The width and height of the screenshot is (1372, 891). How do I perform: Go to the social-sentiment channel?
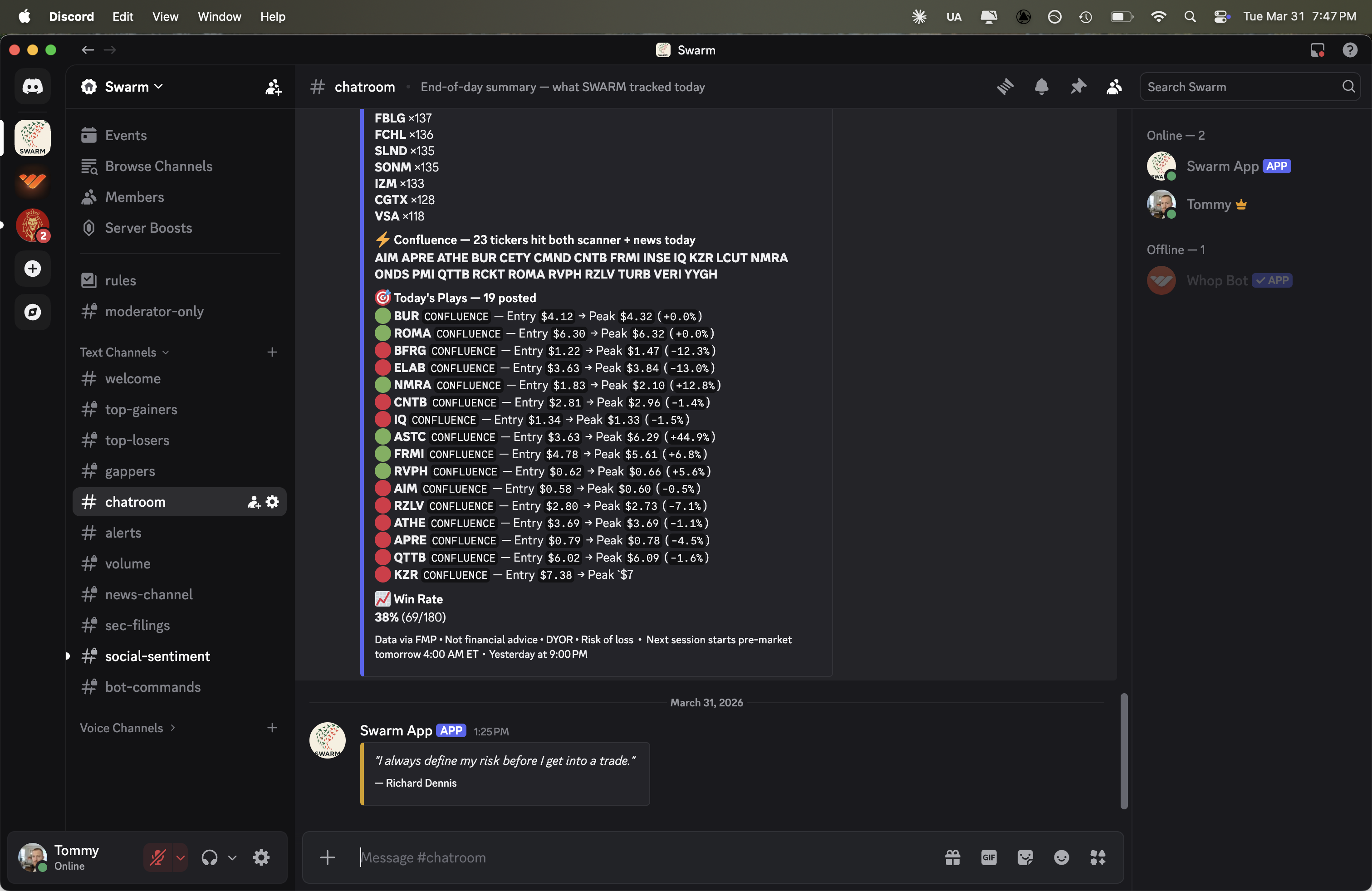(x=157, y=656)
